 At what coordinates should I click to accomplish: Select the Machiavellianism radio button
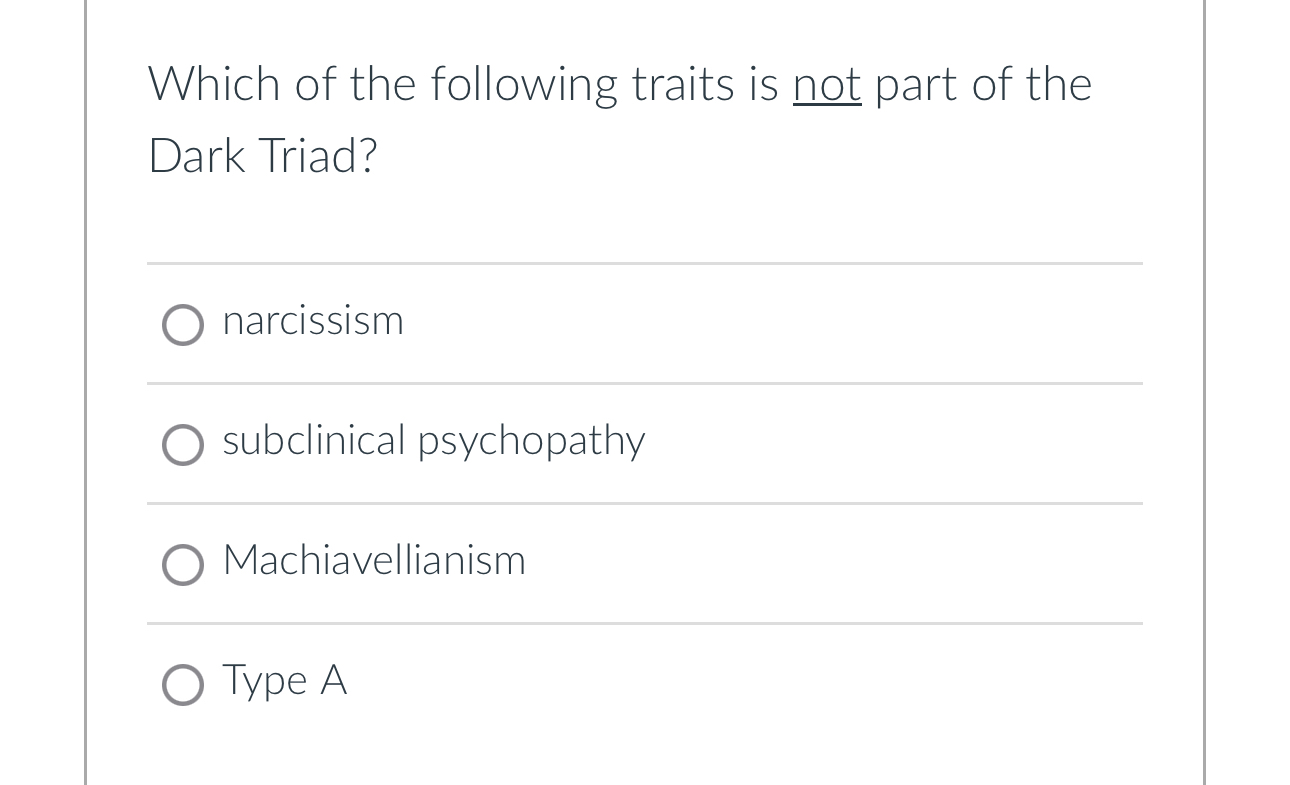pyautogui.click(x=183, y=565)
